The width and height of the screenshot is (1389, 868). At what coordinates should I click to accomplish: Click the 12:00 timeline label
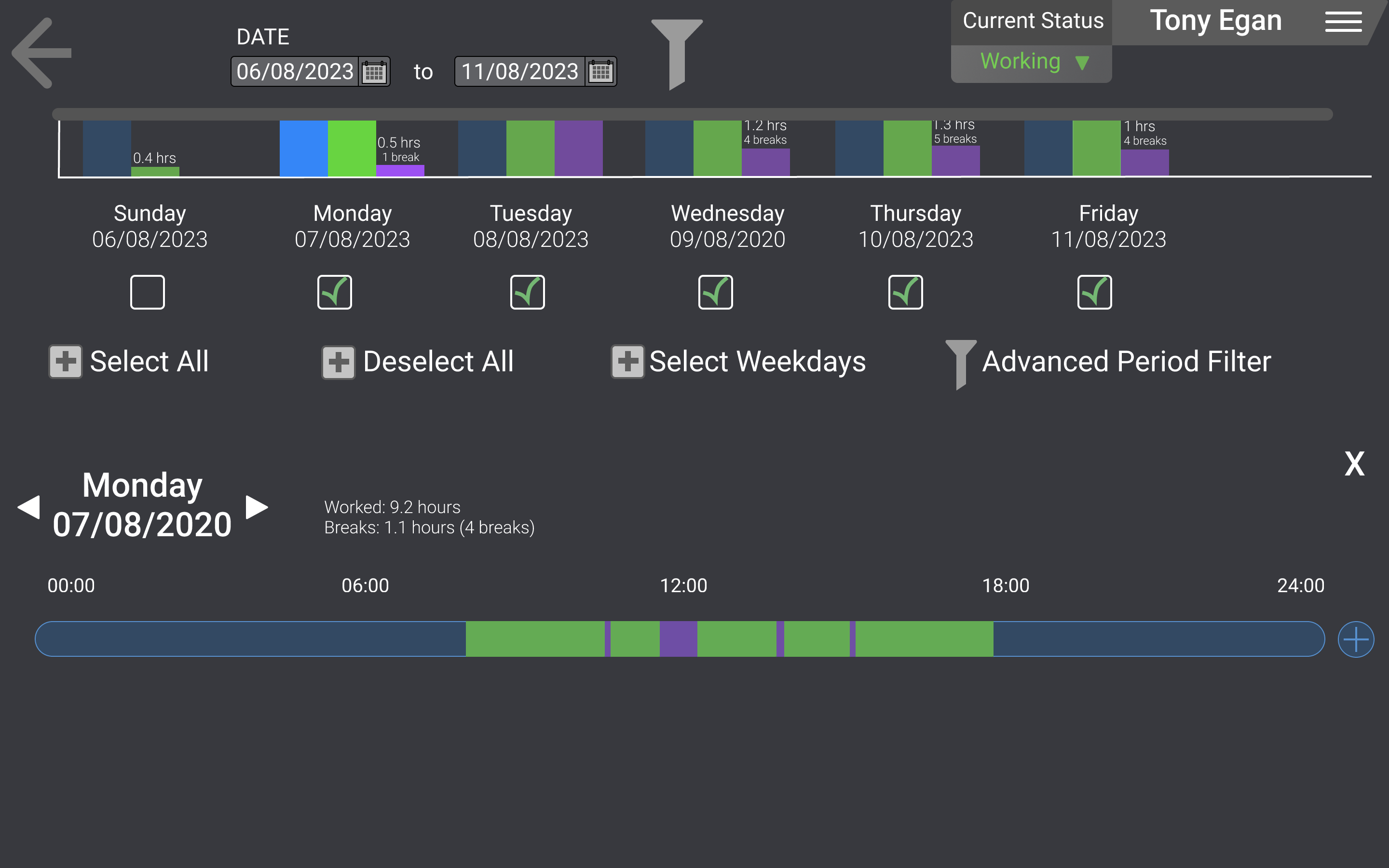[683, 585]
